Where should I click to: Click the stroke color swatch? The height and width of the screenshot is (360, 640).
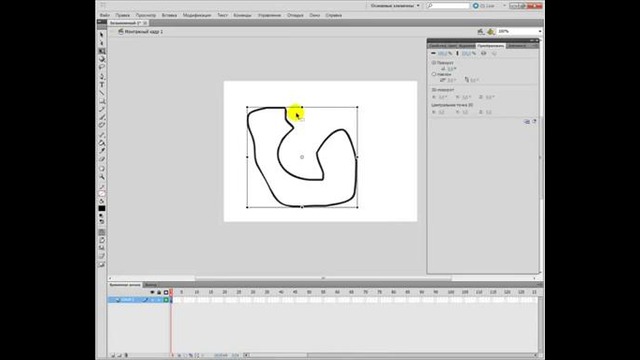tap(102, 194)
